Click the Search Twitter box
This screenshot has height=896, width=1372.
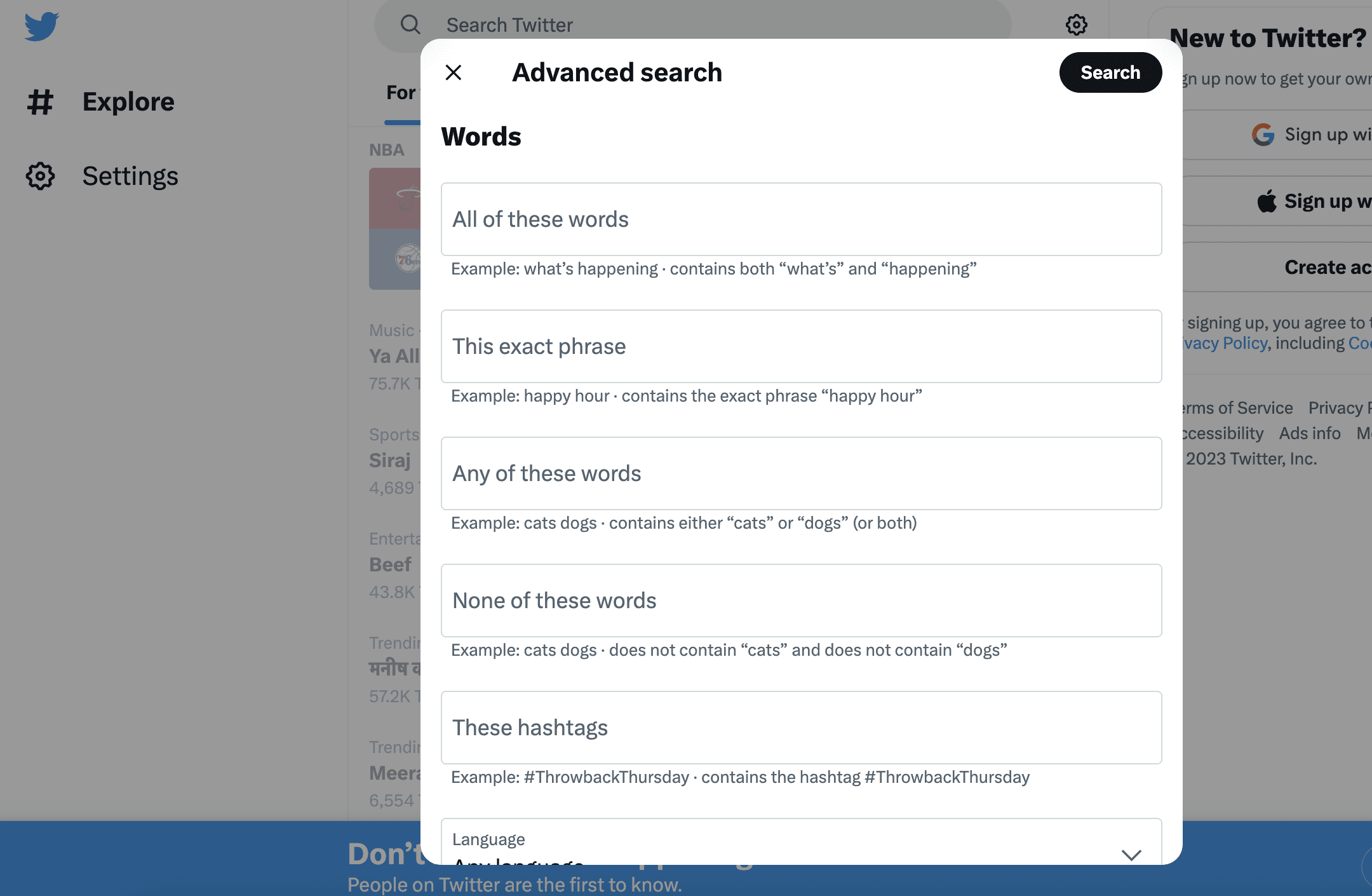click(x=699, y=25)
